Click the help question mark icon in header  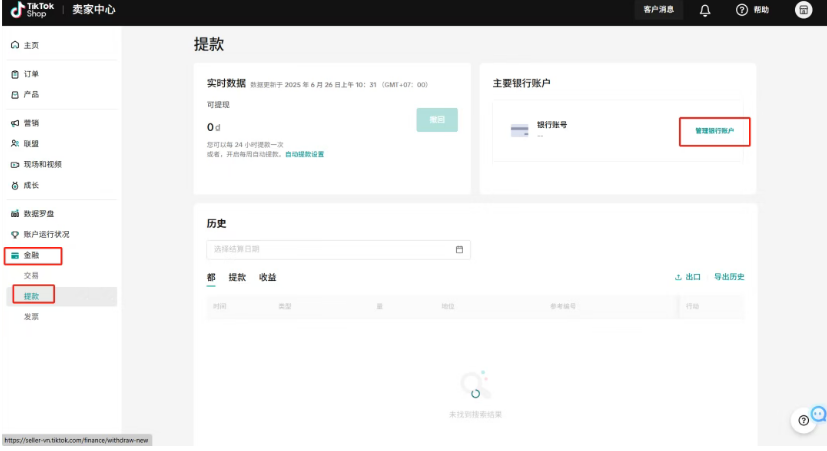click(742, 10)
